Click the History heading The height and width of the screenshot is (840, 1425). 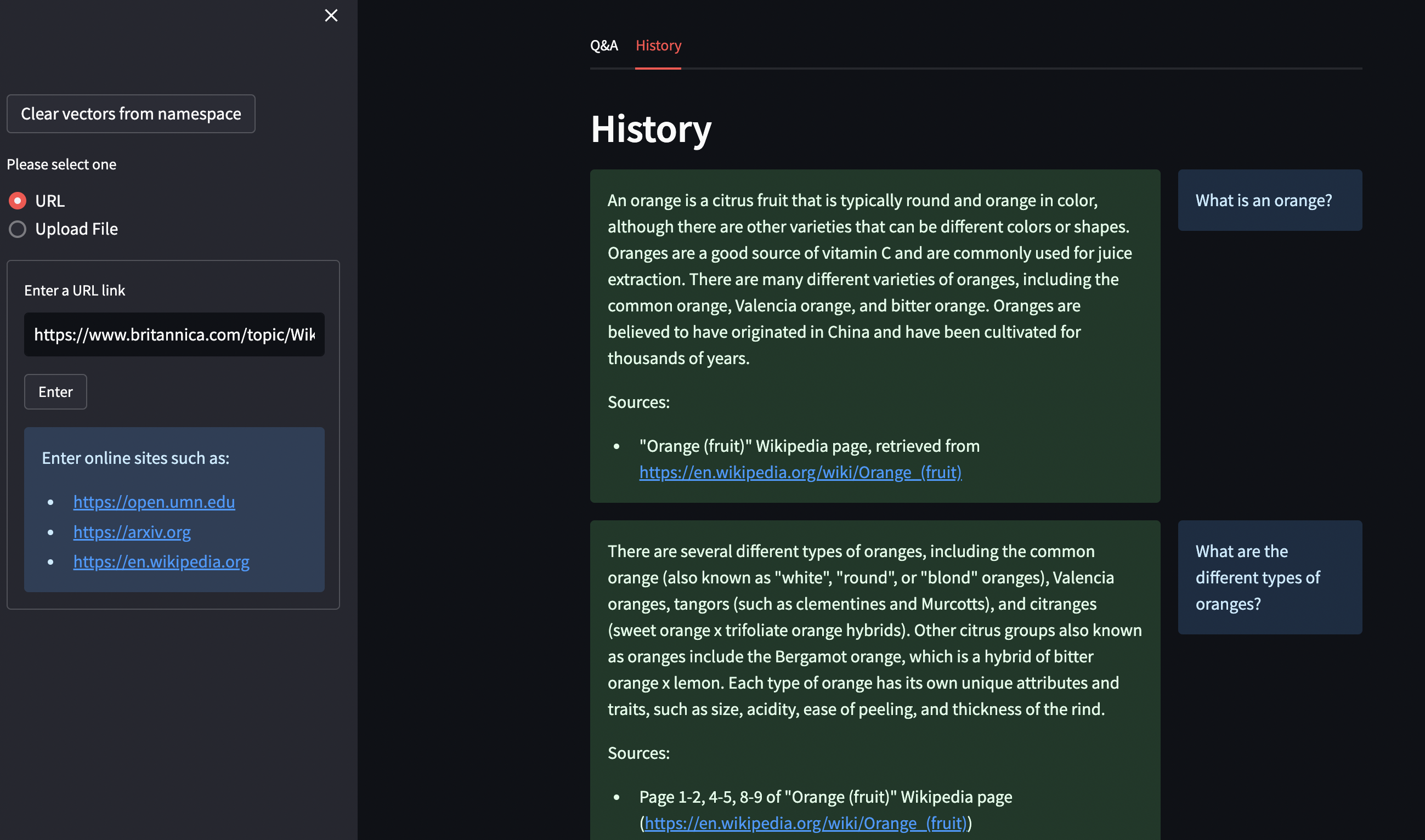pyautogui.click(x=651, y=129)
